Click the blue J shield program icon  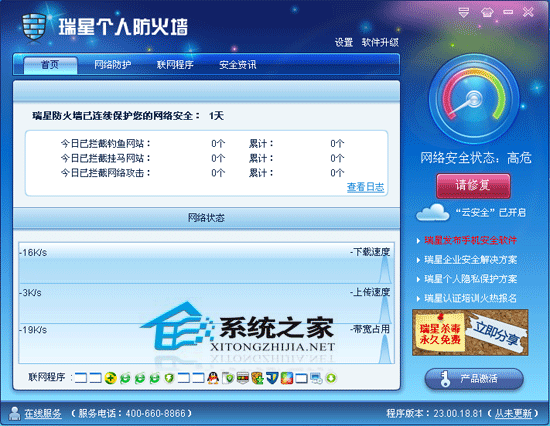[272, 378]
